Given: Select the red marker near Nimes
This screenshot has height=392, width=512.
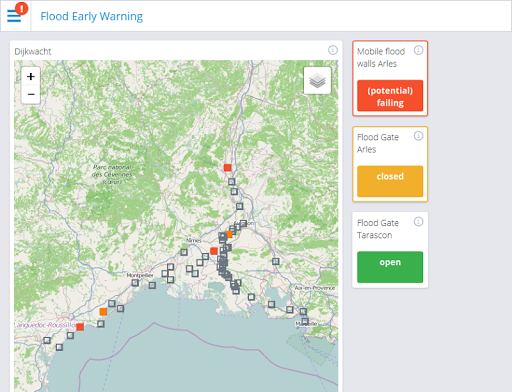Looking at the screenshot, I should point(214,251).
